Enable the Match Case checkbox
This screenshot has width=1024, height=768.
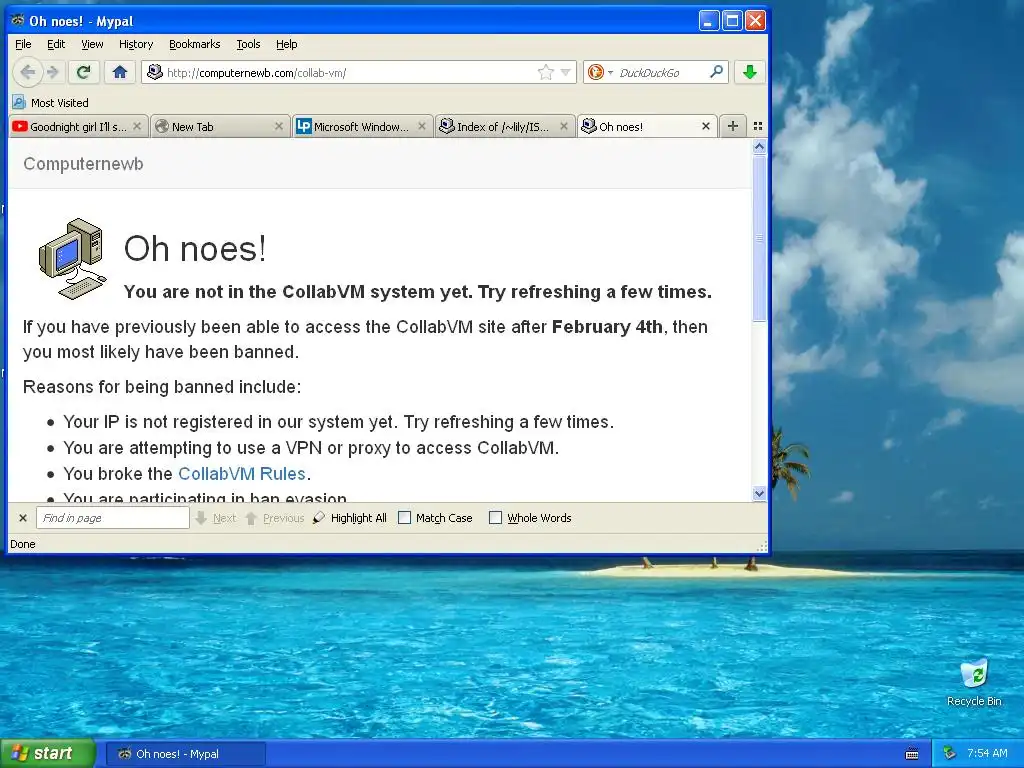pos(405,518)
